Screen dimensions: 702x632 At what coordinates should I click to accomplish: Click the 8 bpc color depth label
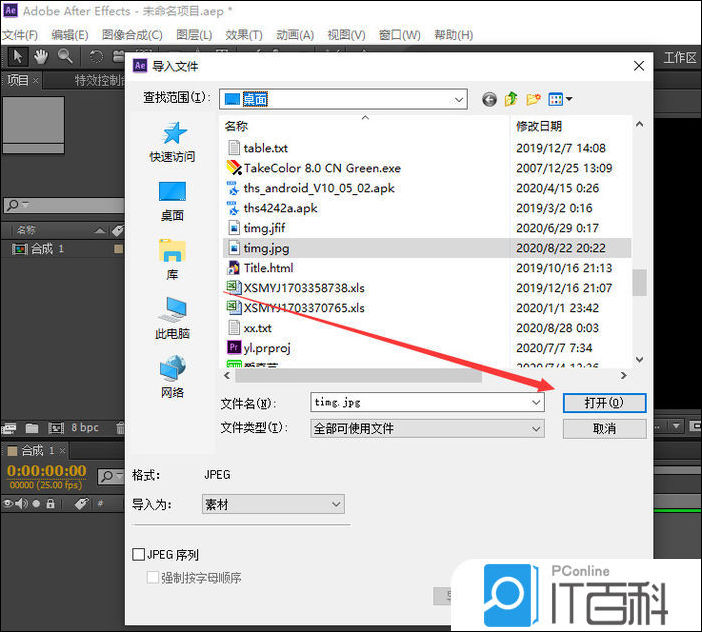tap(85, 427)
